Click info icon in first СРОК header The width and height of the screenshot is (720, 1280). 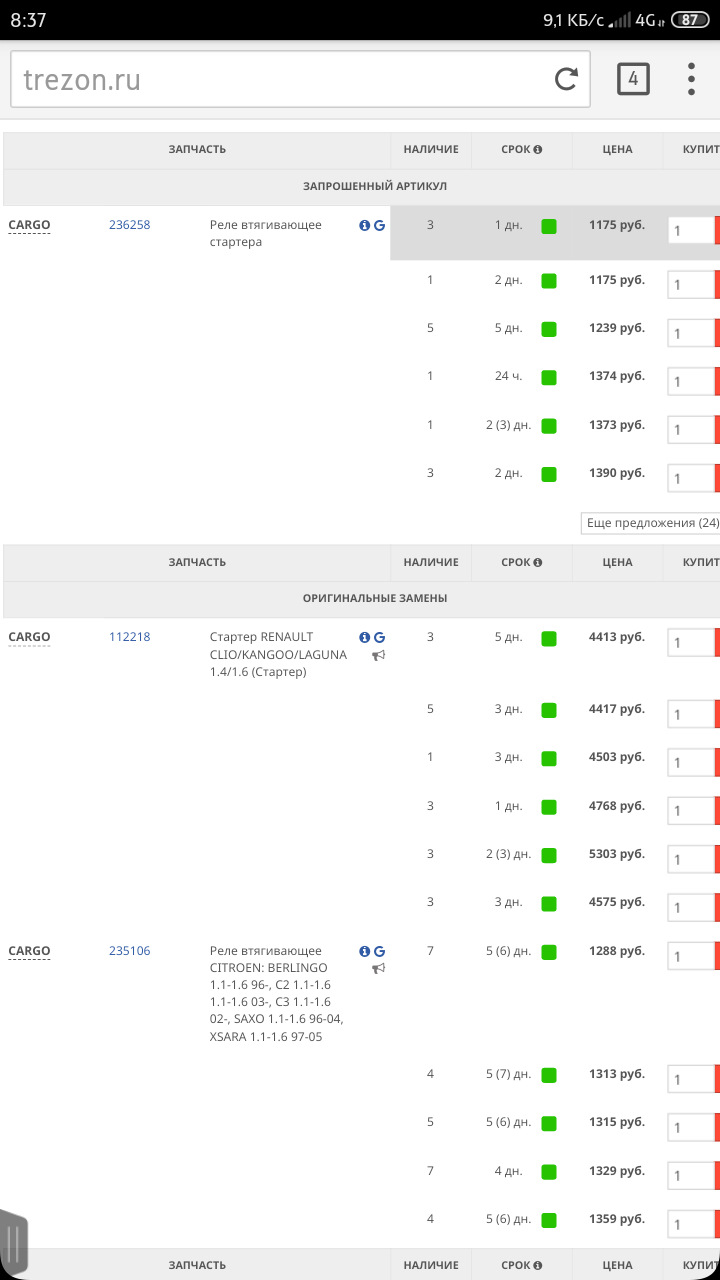(x=538, y=150)
